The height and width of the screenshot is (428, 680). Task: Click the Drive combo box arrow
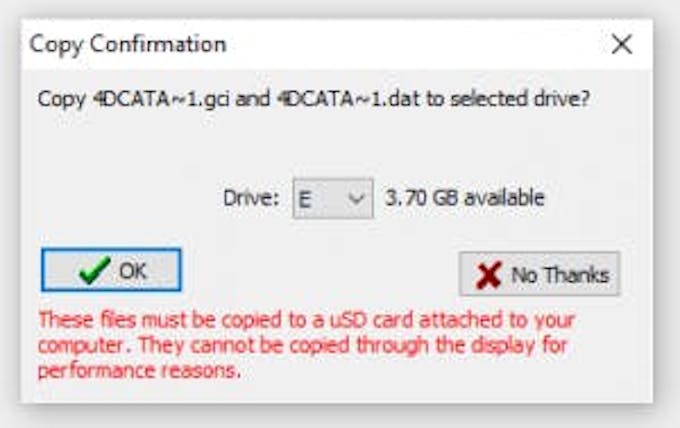click(x=357, y=198)
